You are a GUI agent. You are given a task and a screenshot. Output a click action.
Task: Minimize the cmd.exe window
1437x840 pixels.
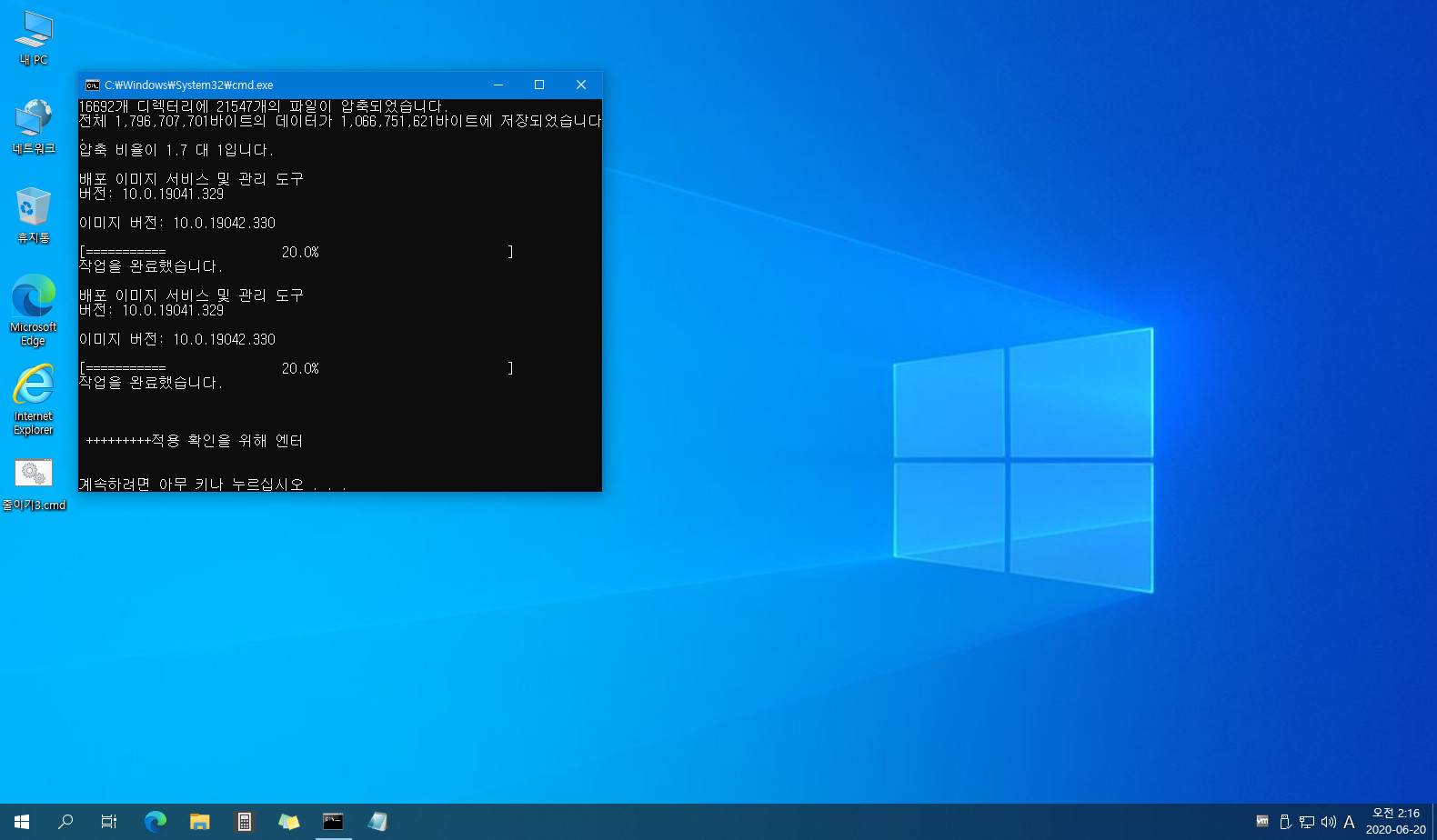coord(498,85)
